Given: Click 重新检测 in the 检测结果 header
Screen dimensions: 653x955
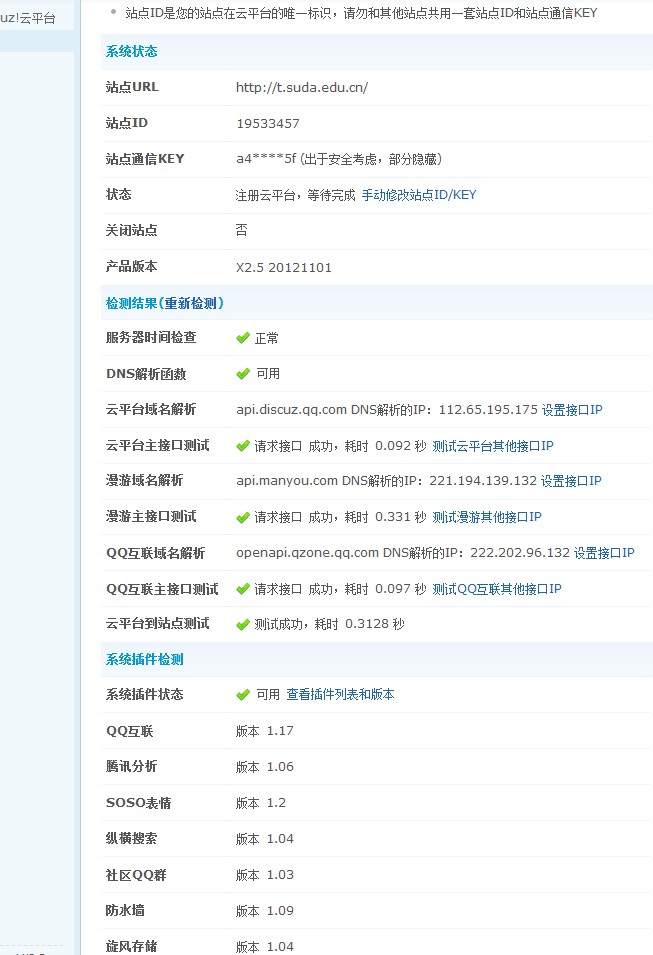Looking at the screenshot, I should tap(191, 303).
